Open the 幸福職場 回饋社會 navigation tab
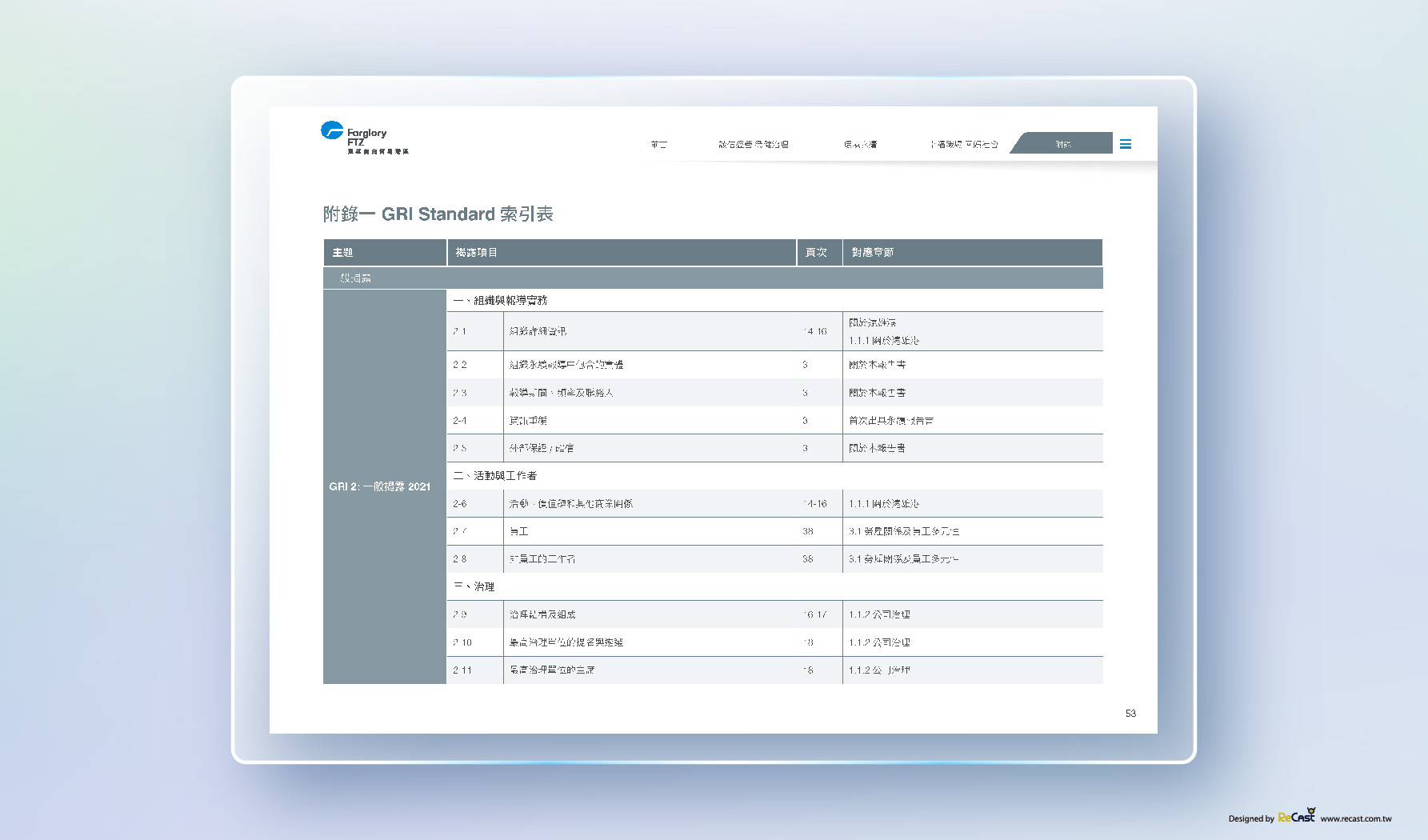The image size is (1428, 840). pyautogui.click(x=963, y=144)
